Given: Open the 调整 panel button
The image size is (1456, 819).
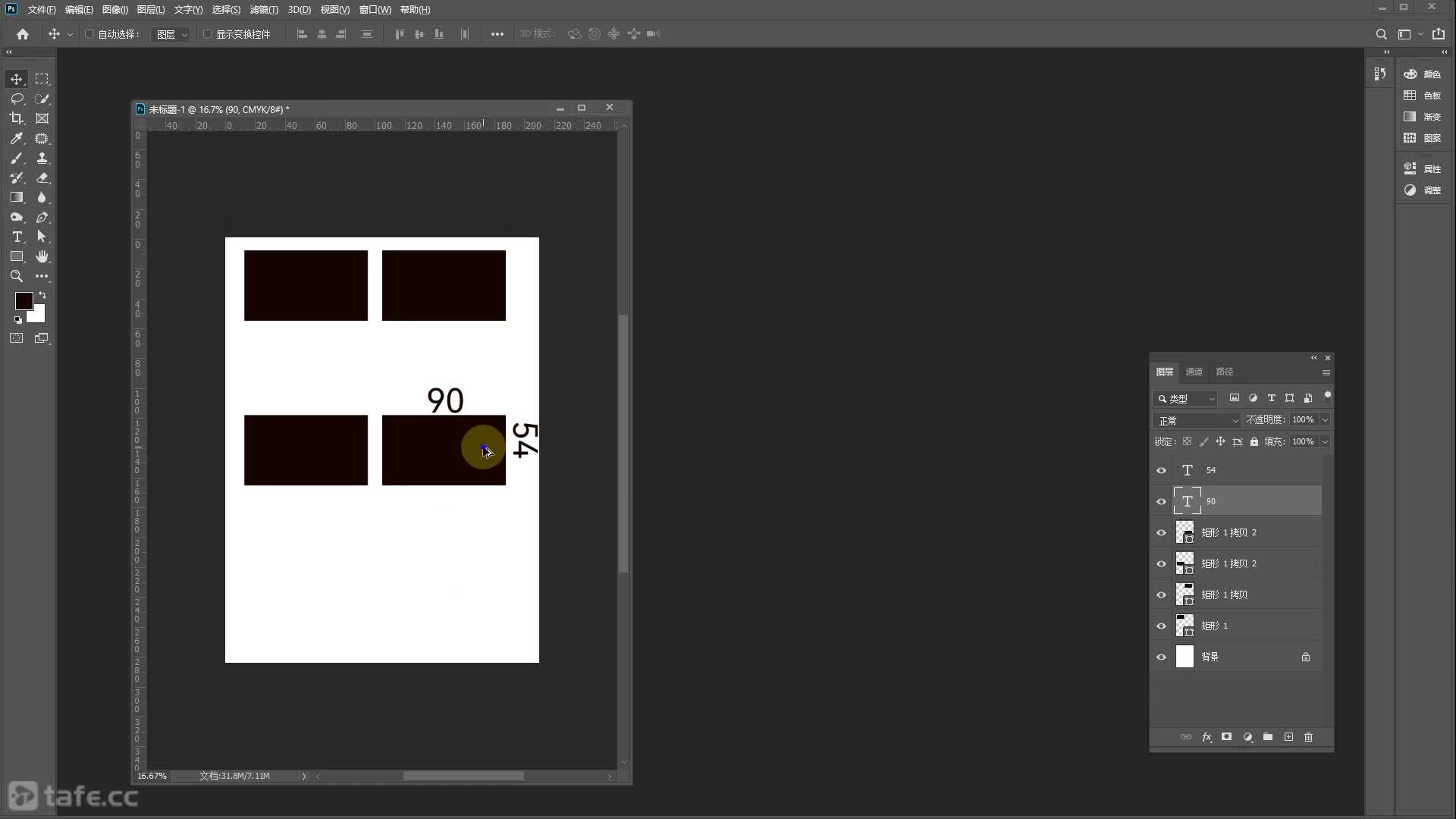Looking at the screenshot, I should (1423, 190).
